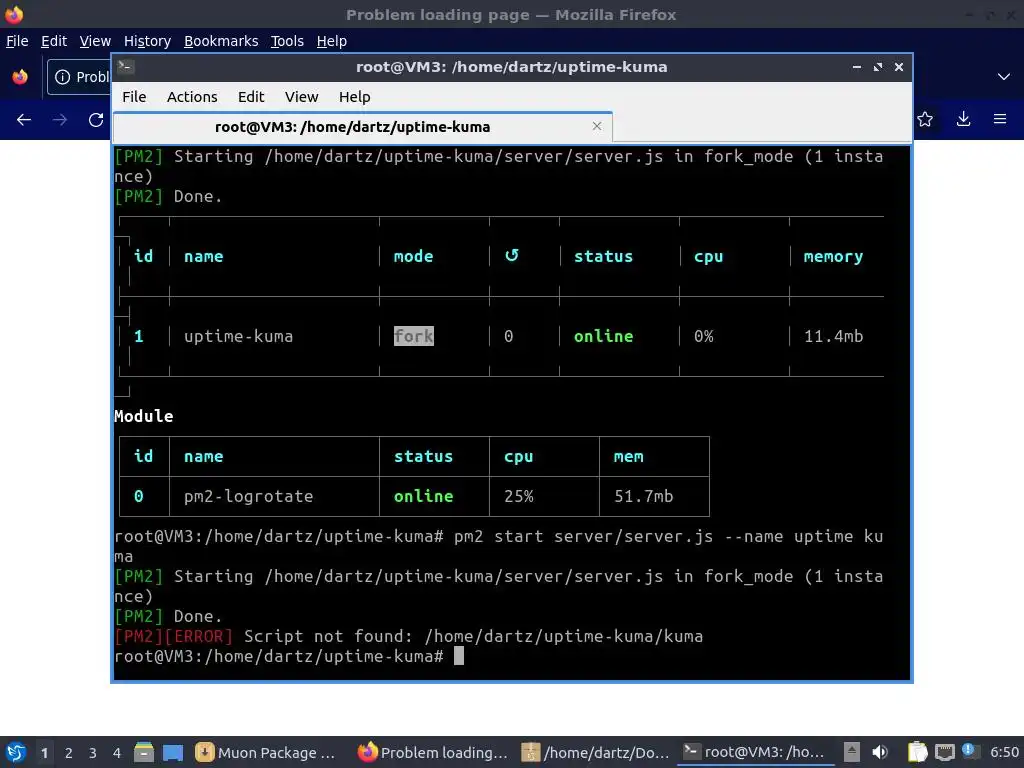The height and width of the screenshot is (768, 1024).
Task: Select the Problem loading page Firefox tab
Action: coord(80,77)
